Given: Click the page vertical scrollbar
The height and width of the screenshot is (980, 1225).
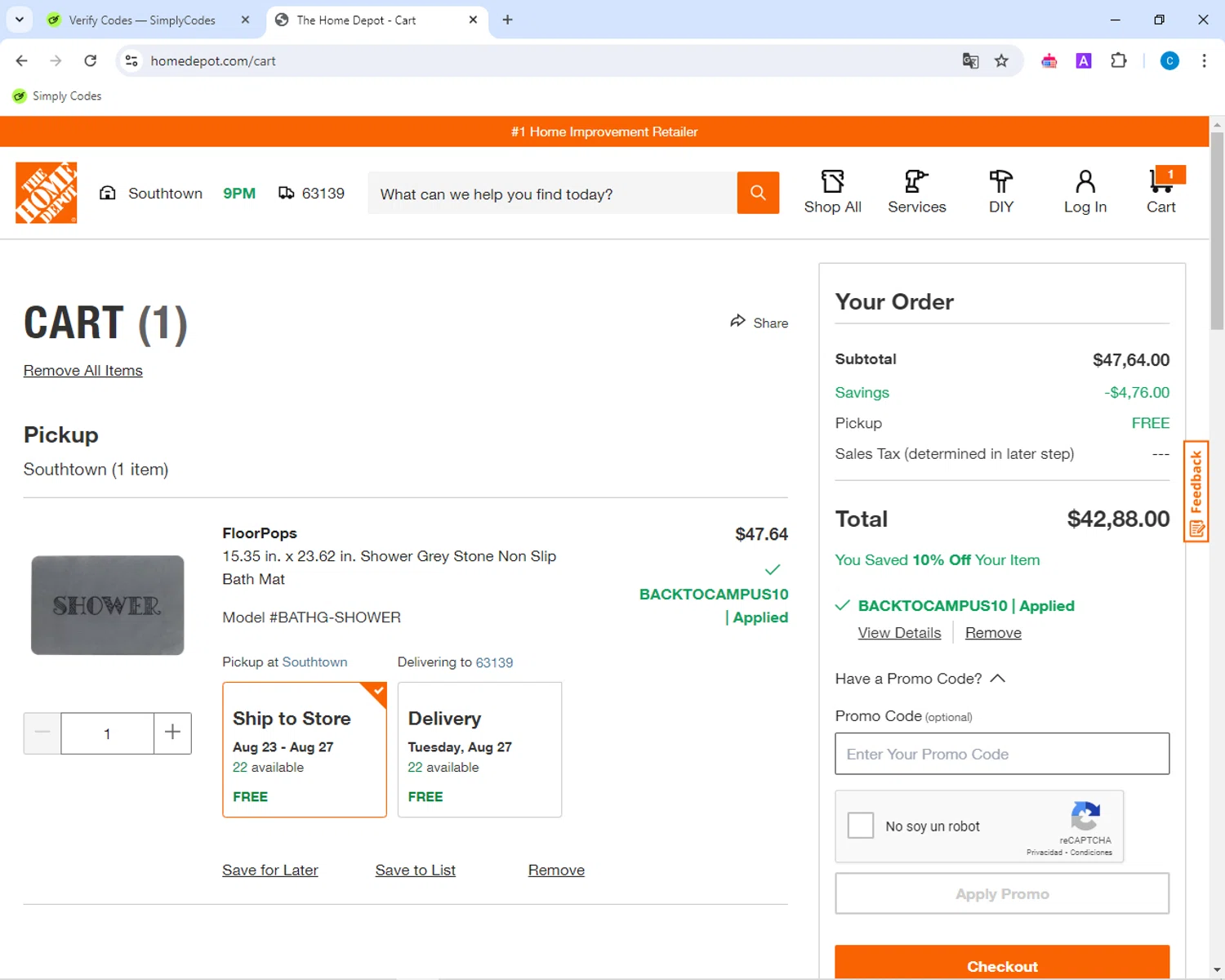Looking at the screenshot, I should (x=1217, y=231).
